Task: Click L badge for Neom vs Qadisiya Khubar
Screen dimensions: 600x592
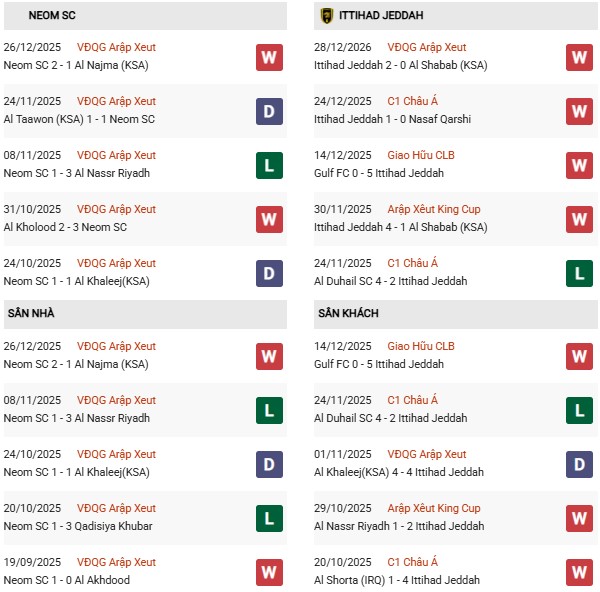Action: pyautogui.click(x=269, y=518)
